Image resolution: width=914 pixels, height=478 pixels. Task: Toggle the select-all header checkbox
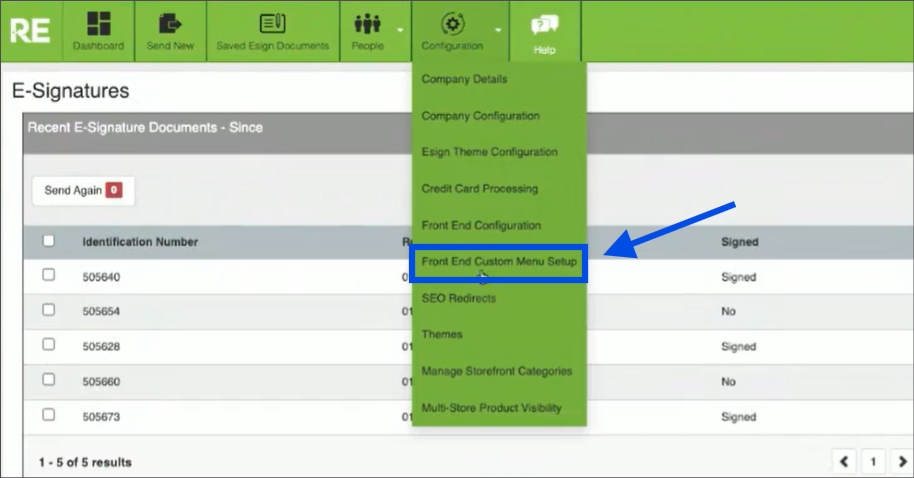pyautogui.click(x=49, y=241)
